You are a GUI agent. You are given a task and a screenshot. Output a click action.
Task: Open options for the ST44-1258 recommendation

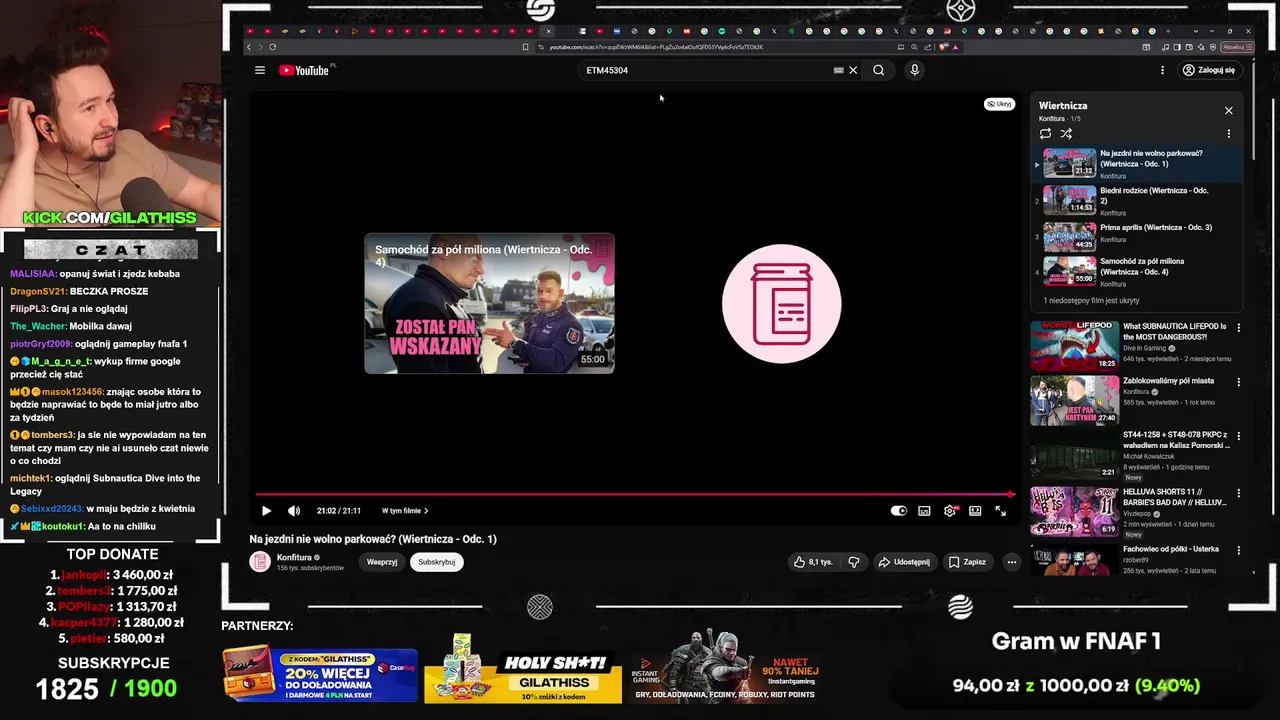1238,437
